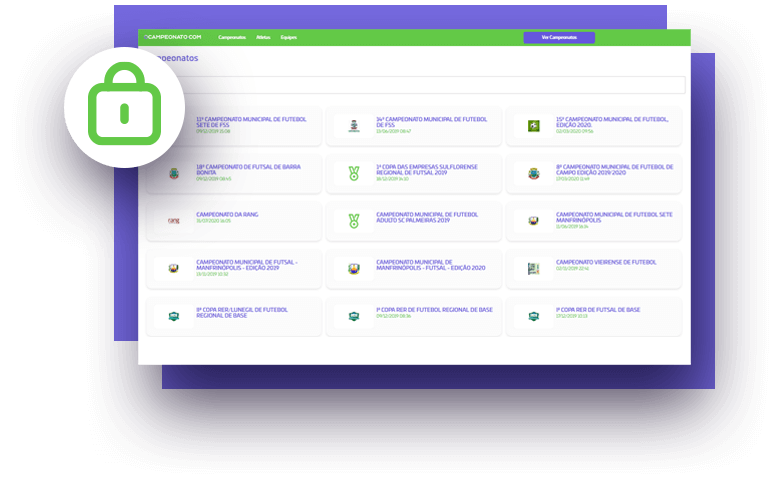Click the 15º Campeonato green soccer logo
The image size is (777, 482).
tap(533, 125)
